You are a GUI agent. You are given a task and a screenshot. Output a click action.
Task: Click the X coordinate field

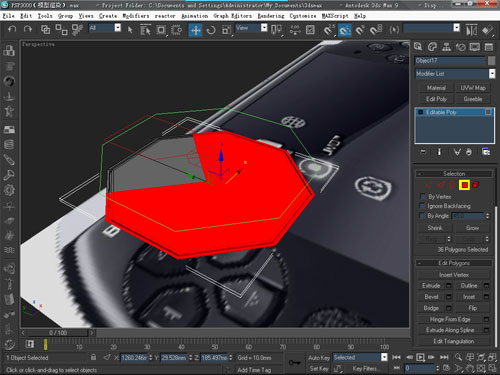click(x=134, y=358)
